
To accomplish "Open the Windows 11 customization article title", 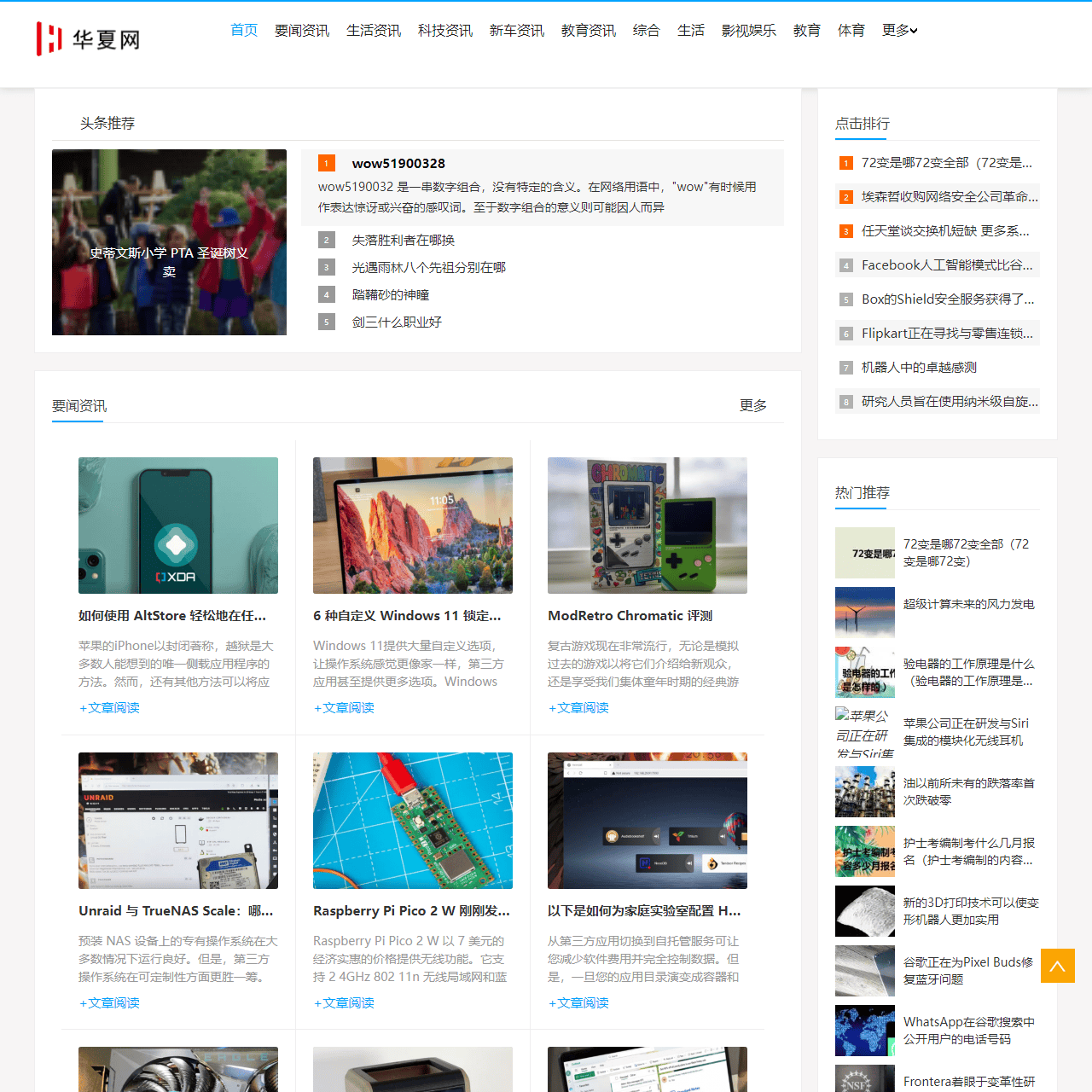I will coord(407,616).
